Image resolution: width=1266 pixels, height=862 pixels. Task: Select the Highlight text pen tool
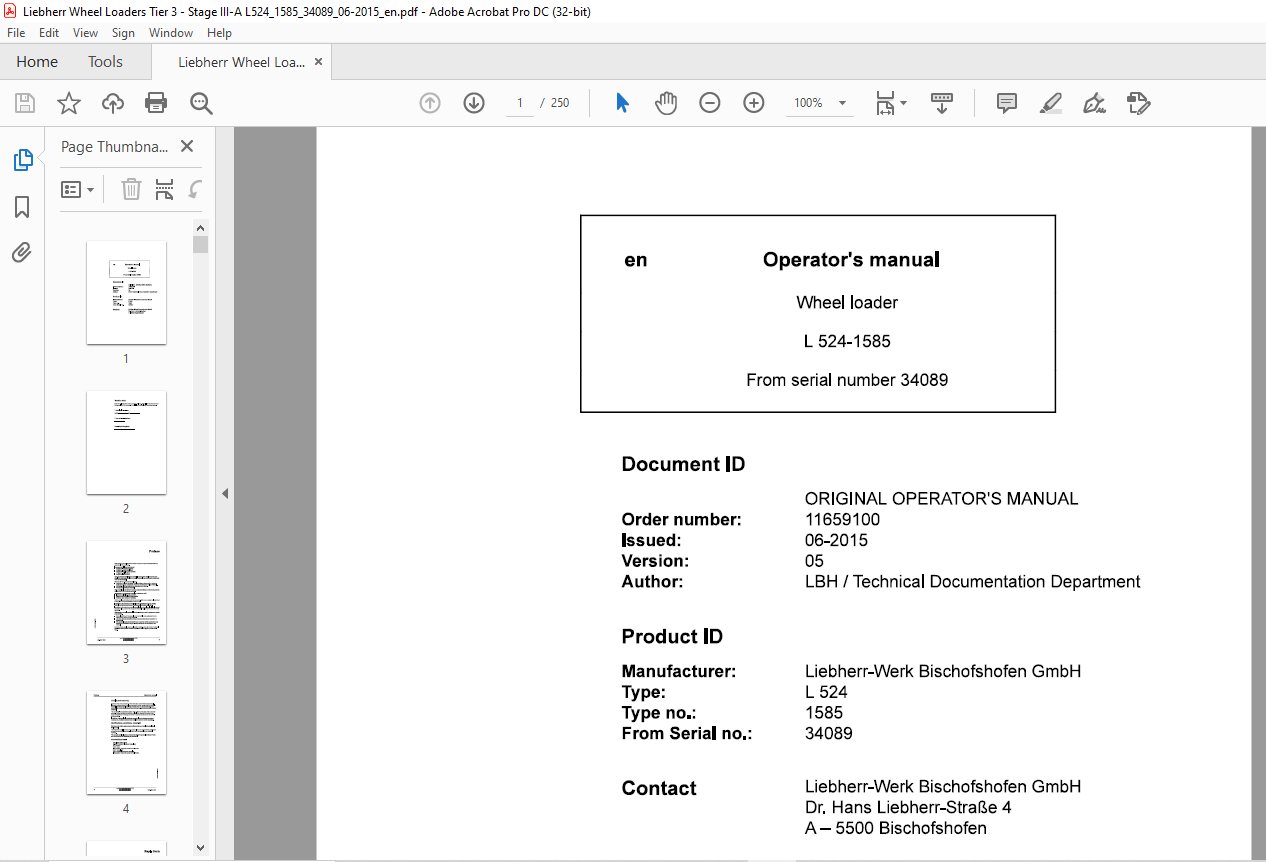click(x=1050, y=103)
